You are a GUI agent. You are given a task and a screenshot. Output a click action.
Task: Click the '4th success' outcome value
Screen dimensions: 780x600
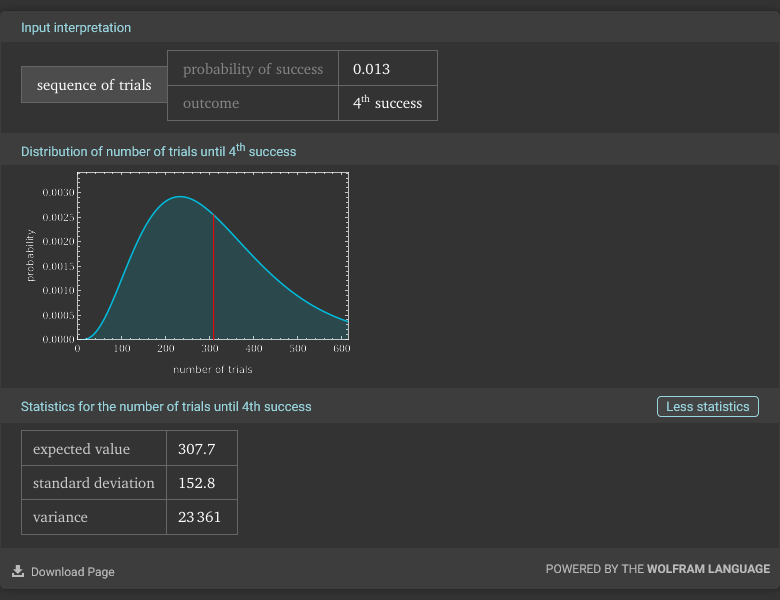(388, 102)
